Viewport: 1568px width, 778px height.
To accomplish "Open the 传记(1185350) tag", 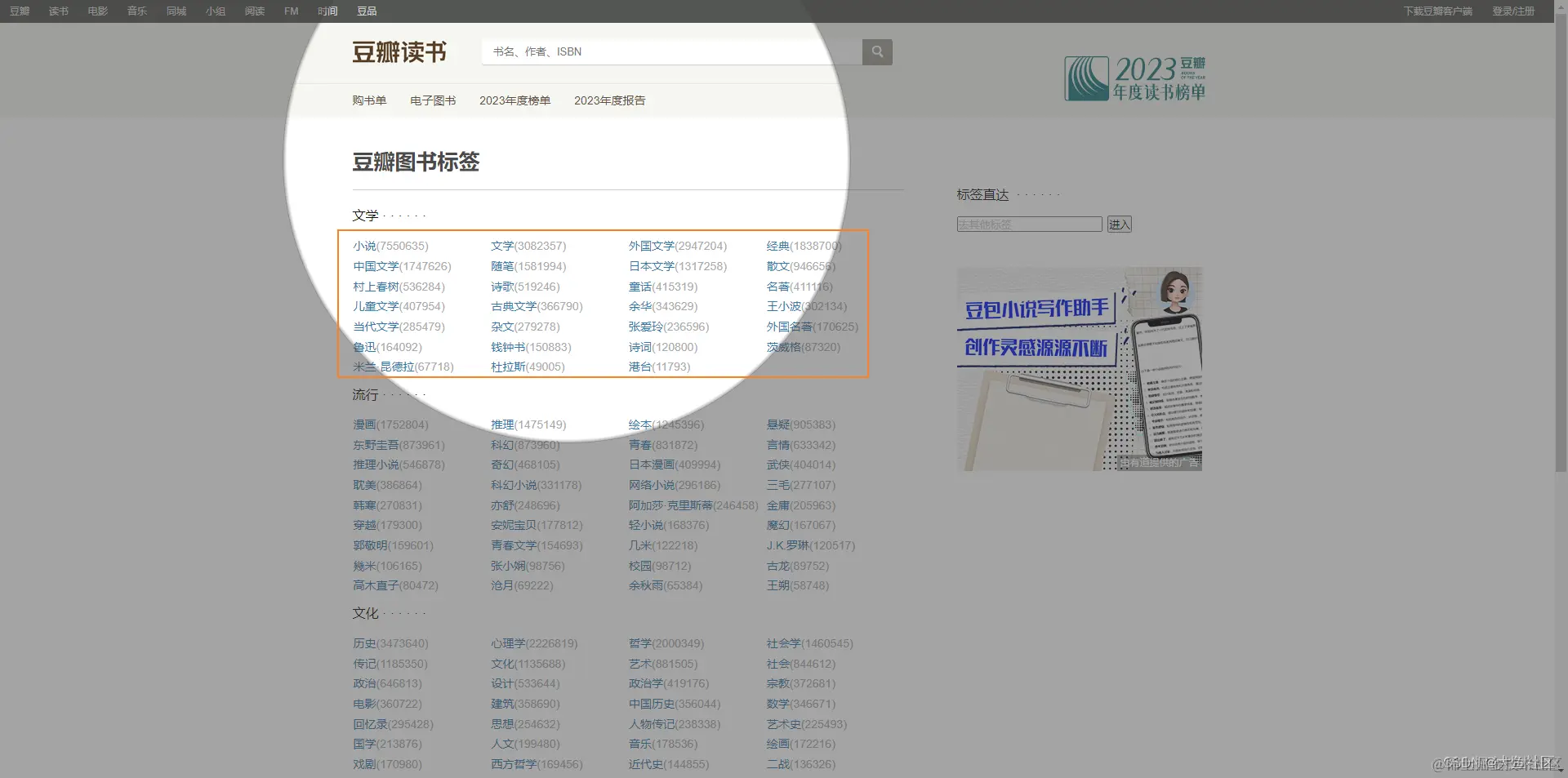I will point(390,664).
